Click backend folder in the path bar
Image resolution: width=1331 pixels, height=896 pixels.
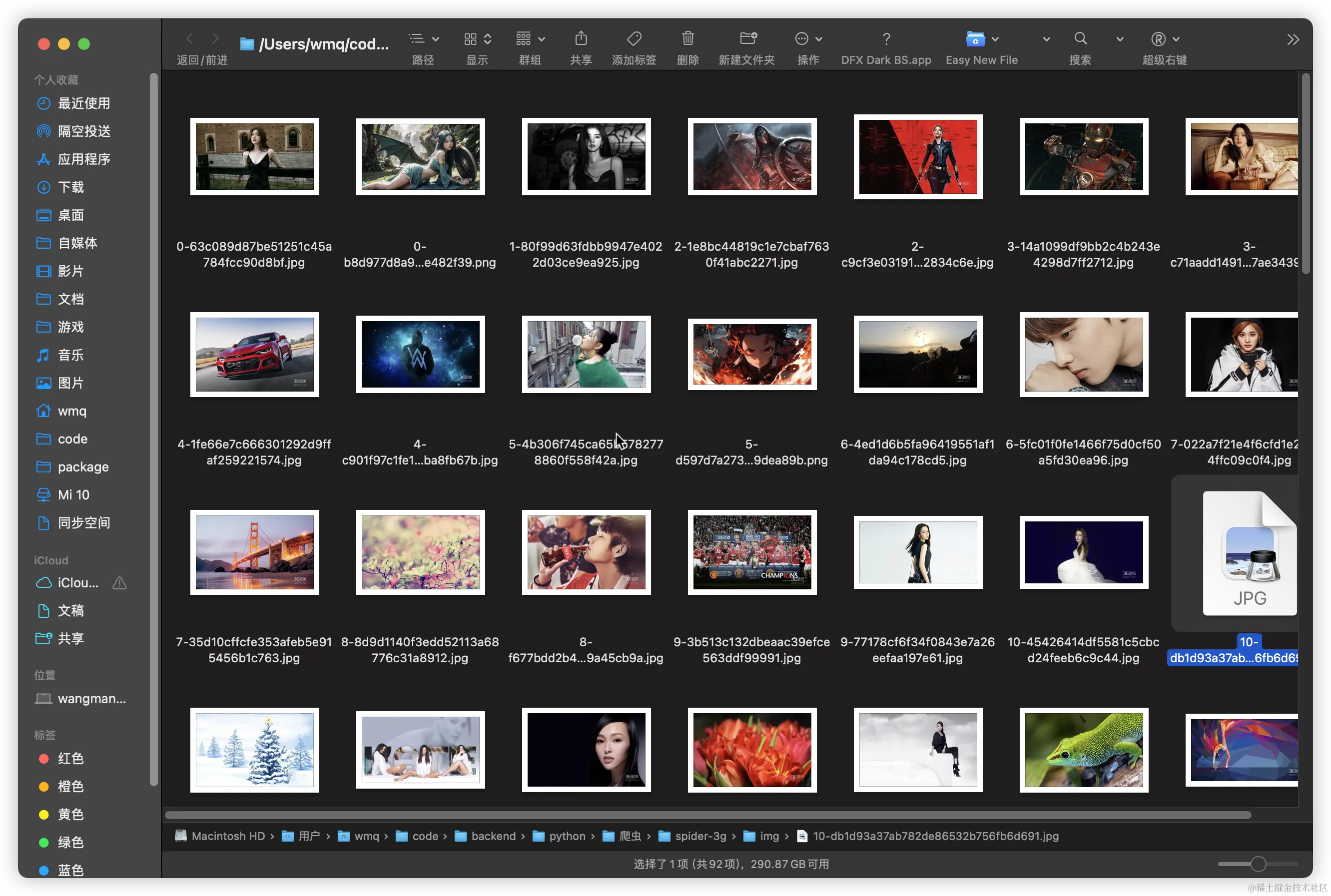click(493, 836)
